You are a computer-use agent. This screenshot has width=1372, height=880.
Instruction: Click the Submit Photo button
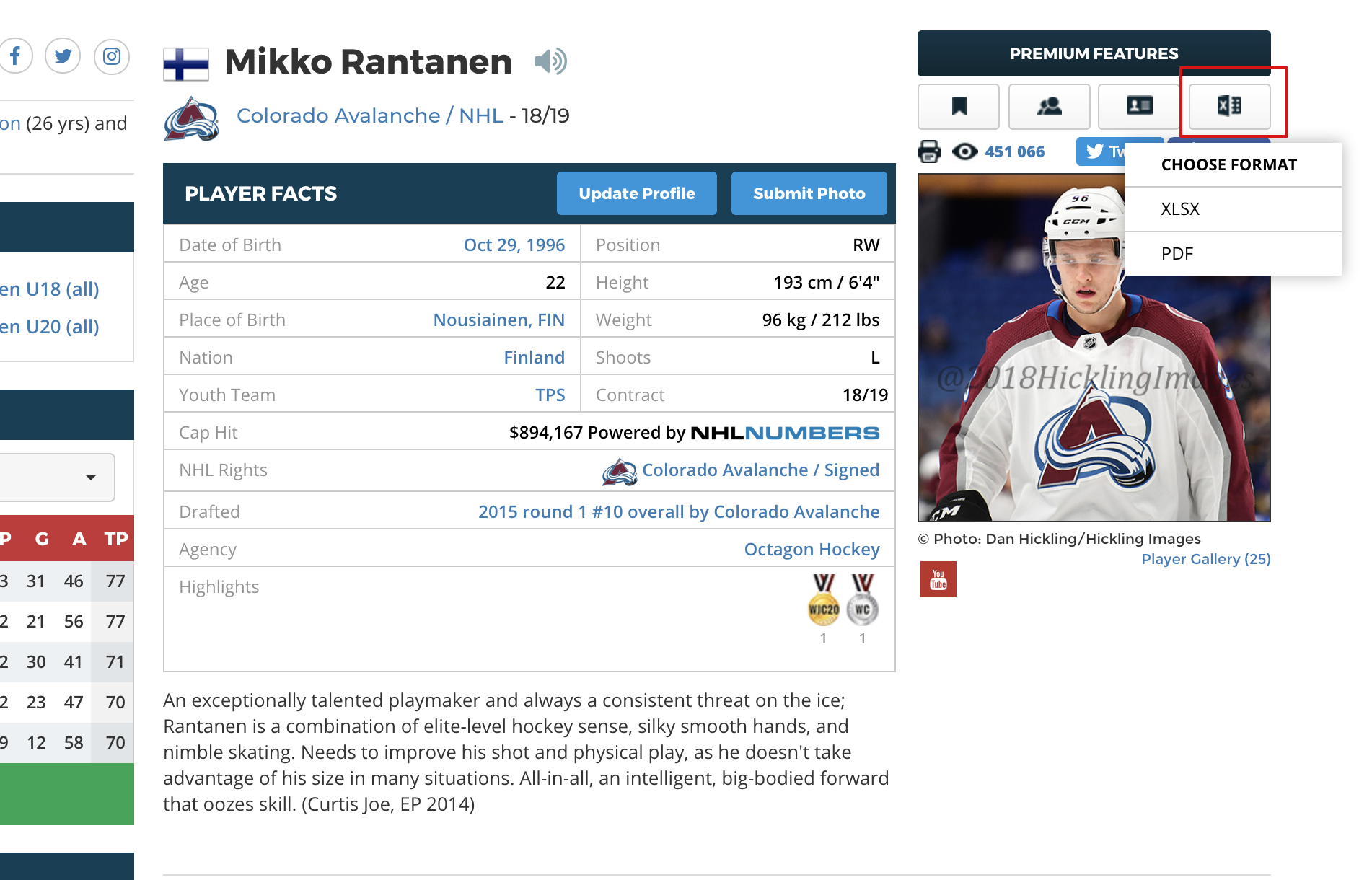click(x=809, y=193)
